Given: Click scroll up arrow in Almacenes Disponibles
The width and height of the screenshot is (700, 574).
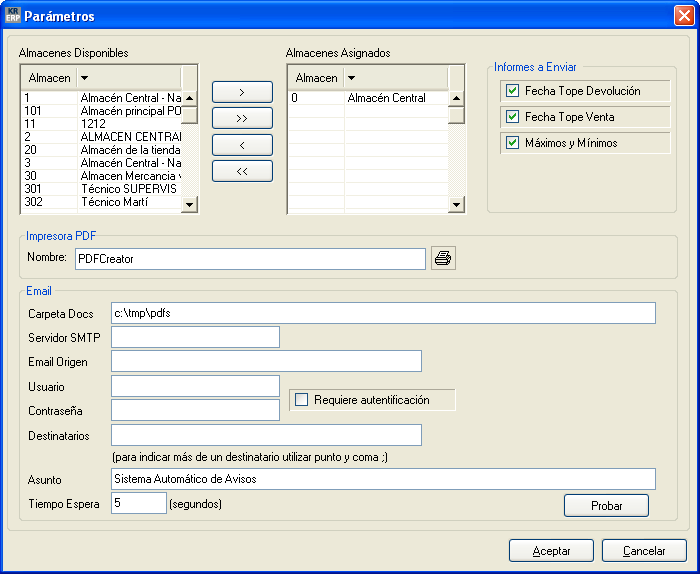Looking at the screenshot, I should 189,98.
